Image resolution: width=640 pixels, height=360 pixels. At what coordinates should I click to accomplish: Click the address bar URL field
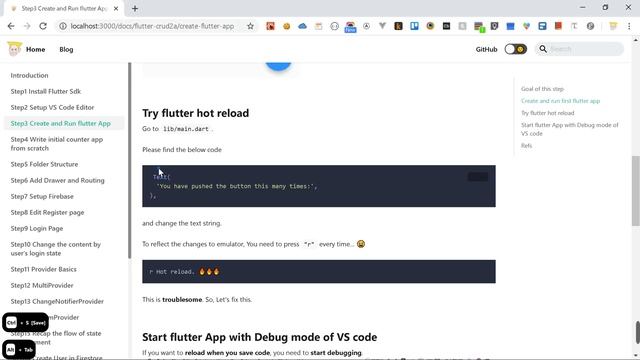pos(152,26)
